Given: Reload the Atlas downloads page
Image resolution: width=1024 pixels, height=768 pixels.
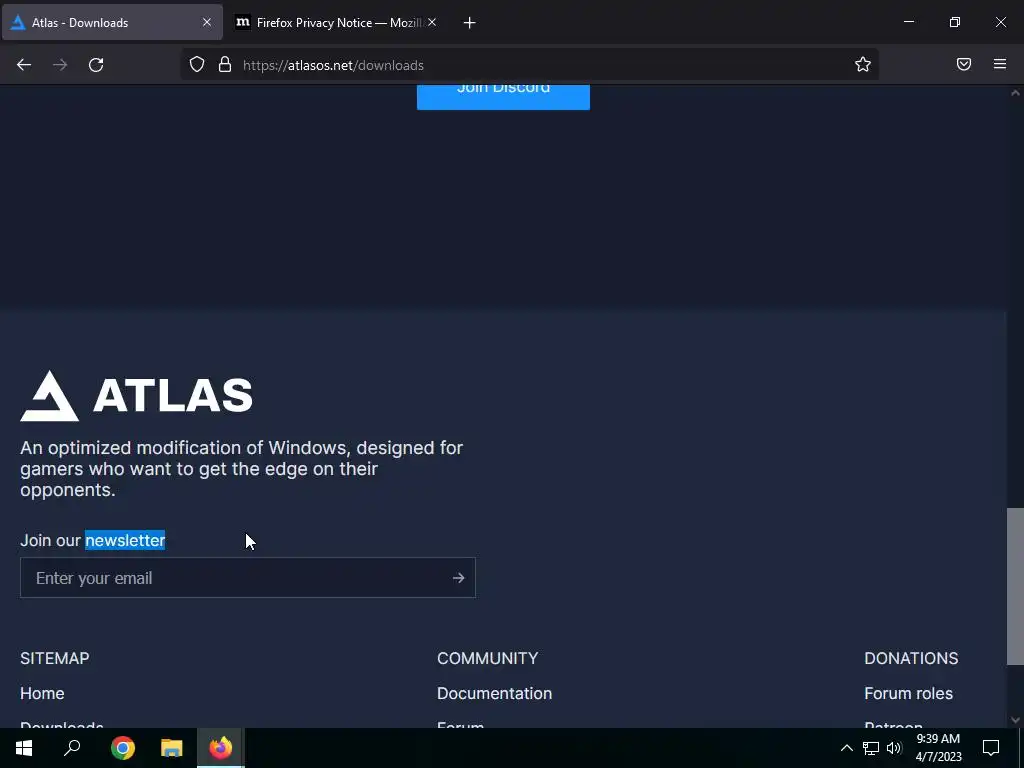Looking at the screenshot, I should 96,65.
